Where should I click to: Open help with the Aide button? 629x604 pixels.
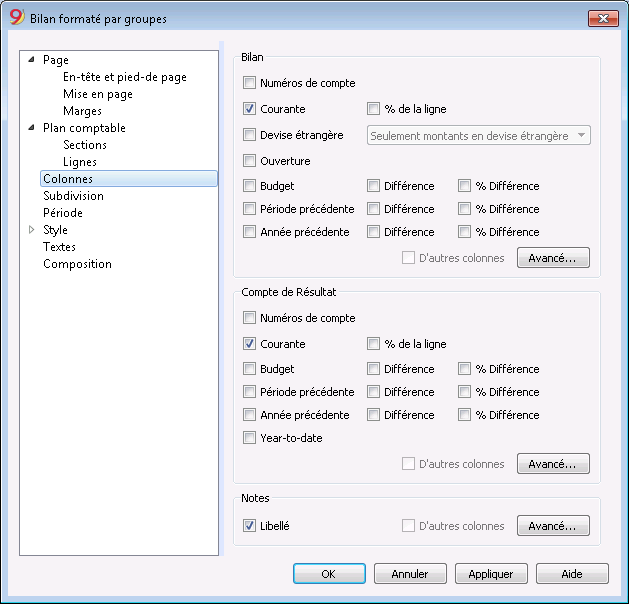coord(572,574)
